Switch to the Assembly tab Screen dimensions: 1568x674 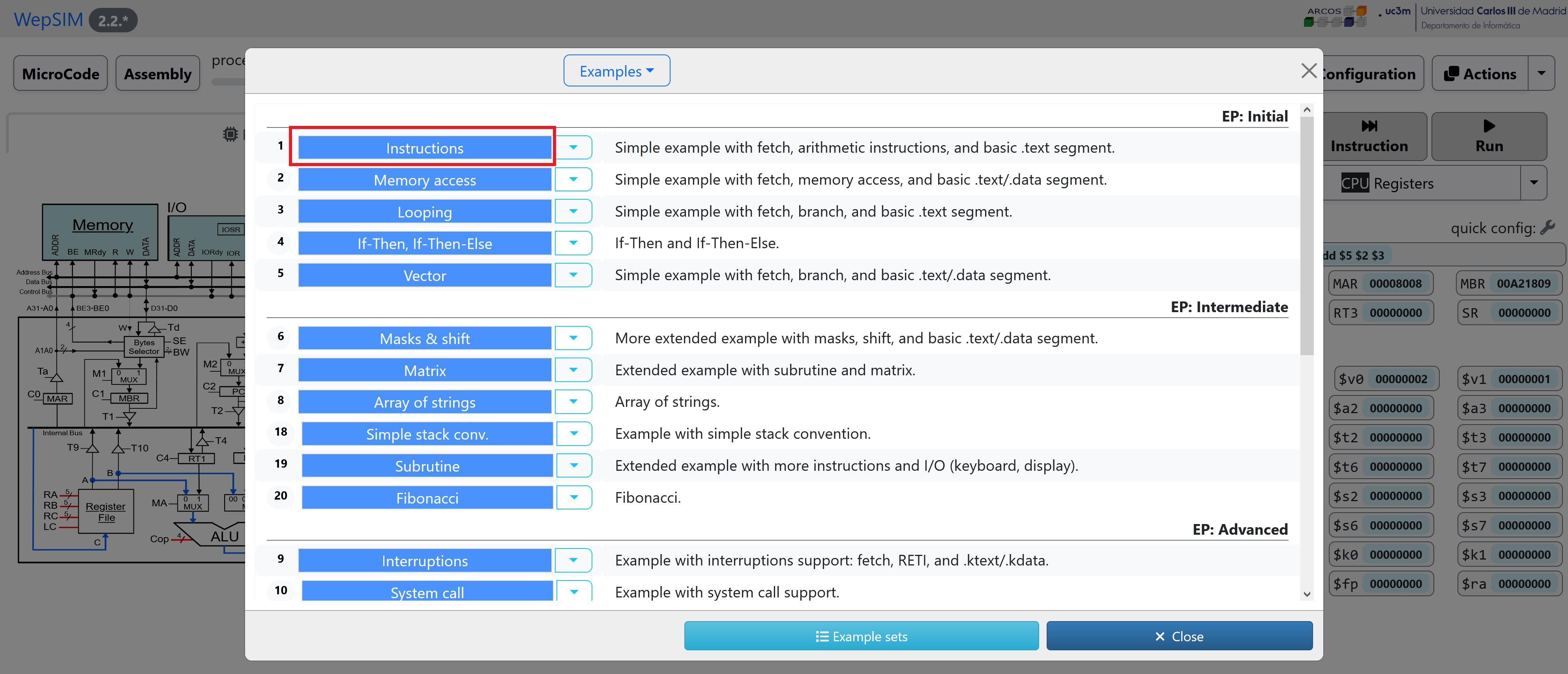[x=157, y=73]
